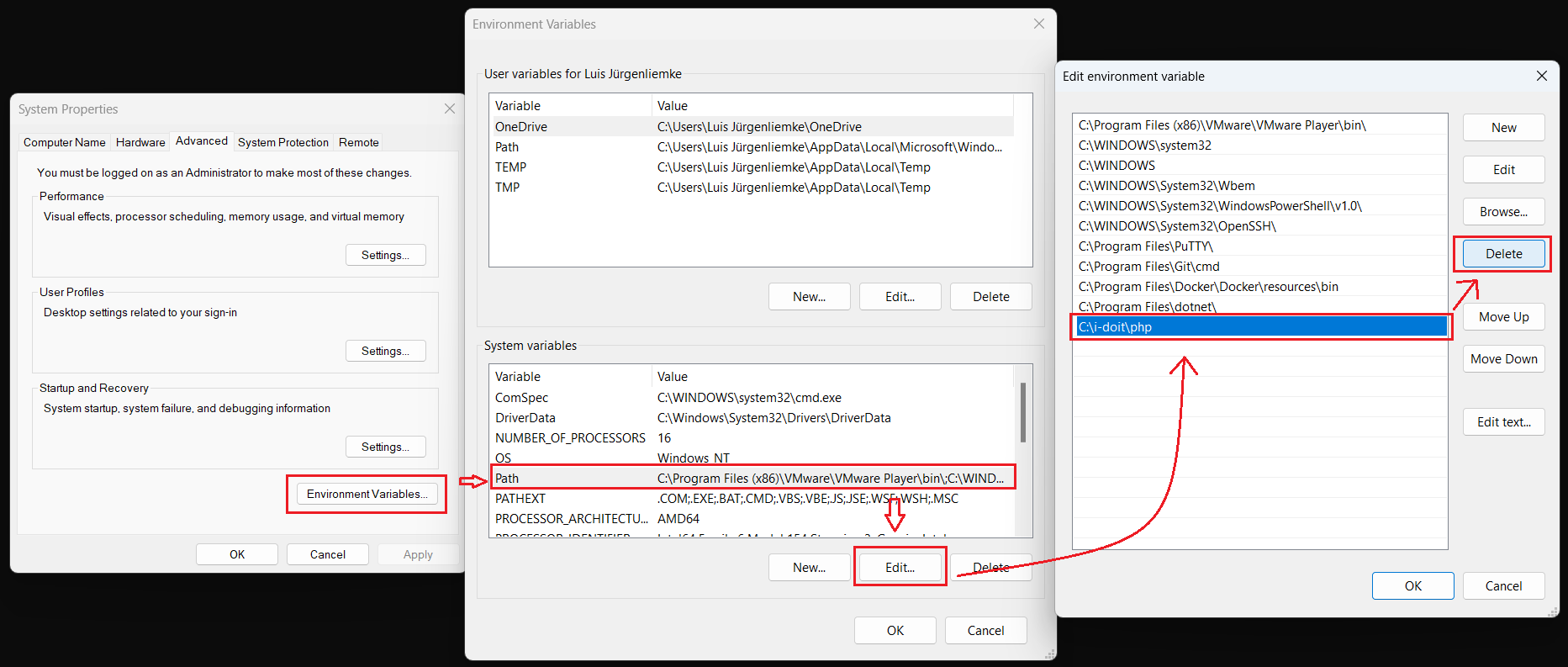This screenshot has width=1568, height=667.
Task: Close the System Properties window
Action: (450, 109)
